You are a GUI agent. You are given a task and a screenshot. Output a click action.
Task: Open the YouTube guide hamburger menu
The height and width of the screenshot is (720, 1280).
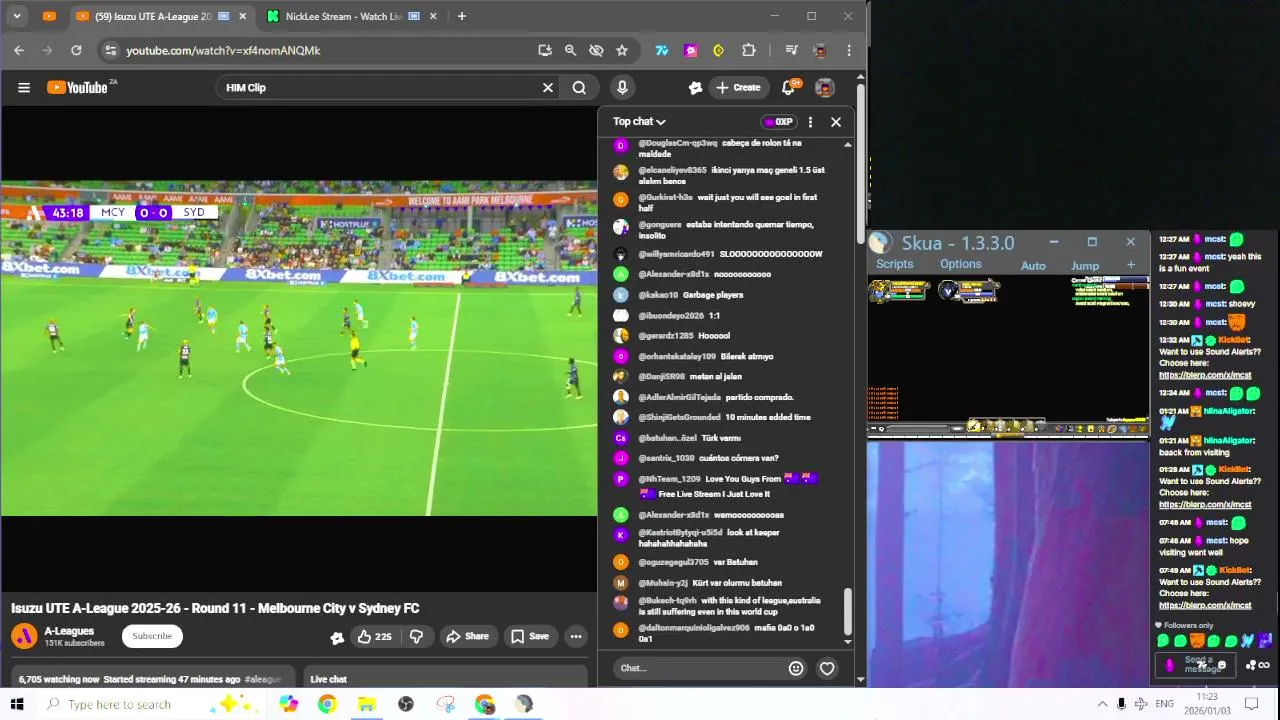pos(24,88)
